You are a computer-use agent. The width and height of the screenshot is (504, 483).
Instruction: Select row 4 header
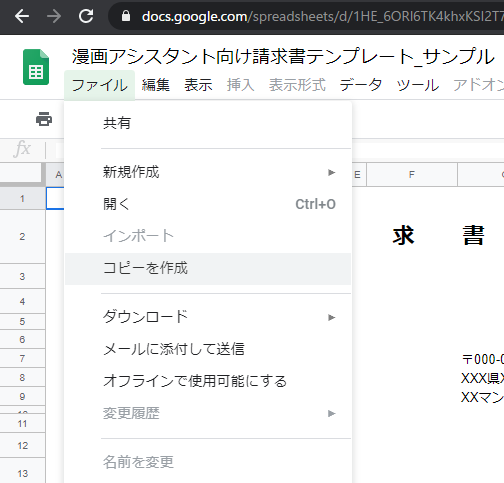coord(22,301)
